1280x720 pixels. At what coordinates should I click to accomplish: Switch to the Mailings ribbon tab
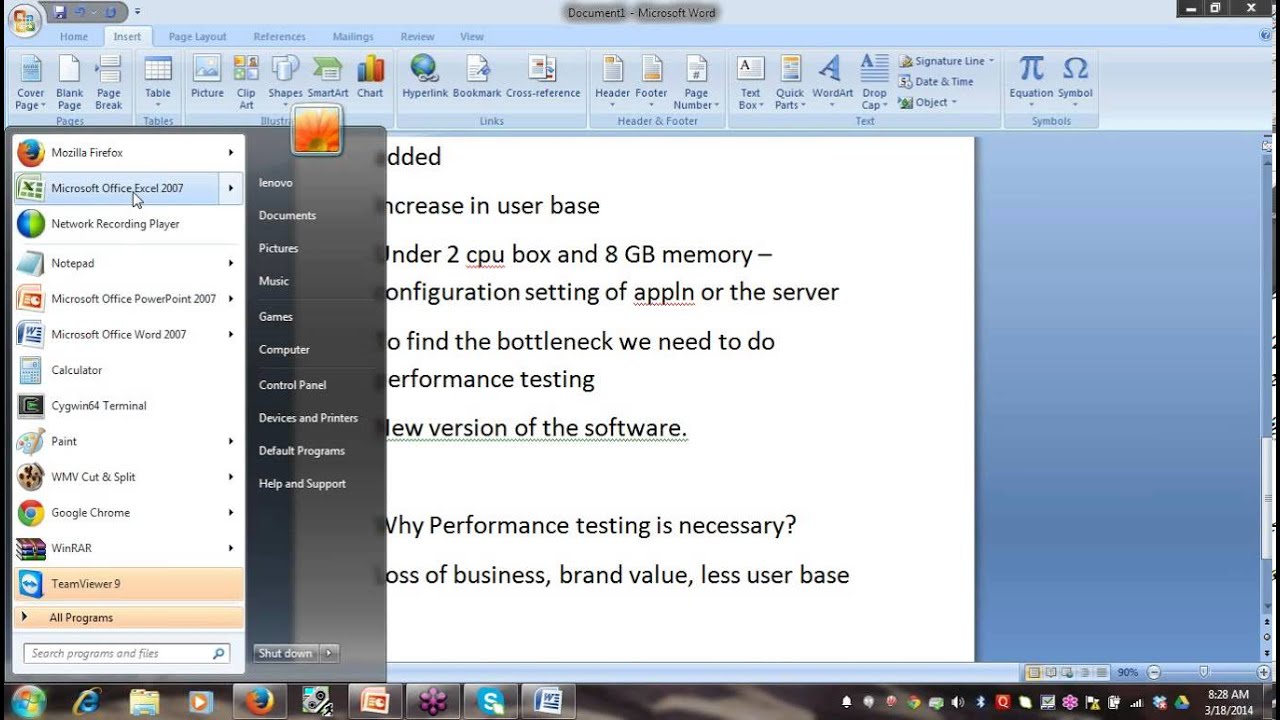(353, 37)
